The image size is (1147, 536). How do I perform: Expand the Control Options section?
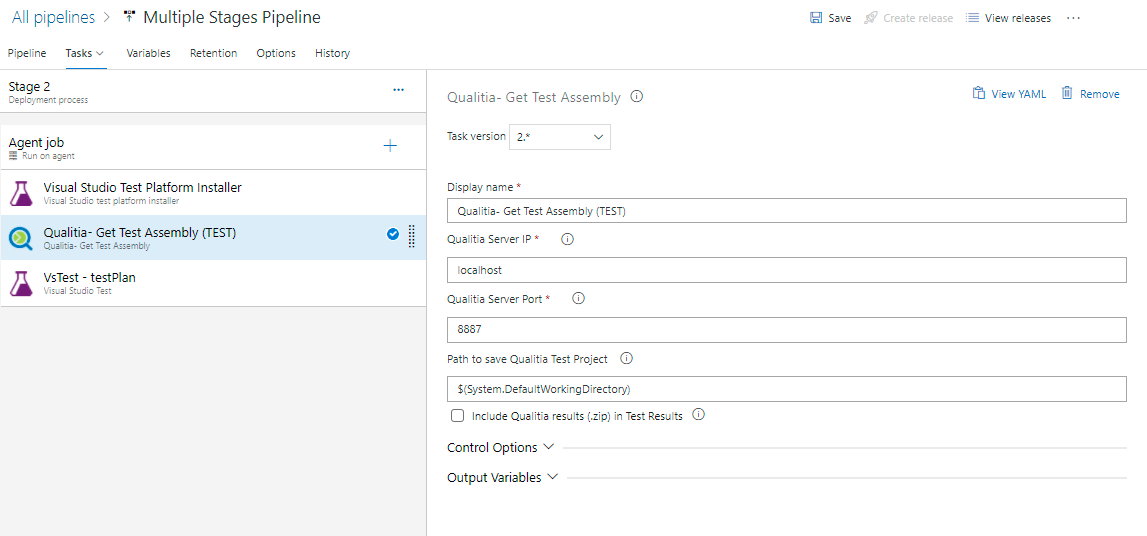point(501,448)
